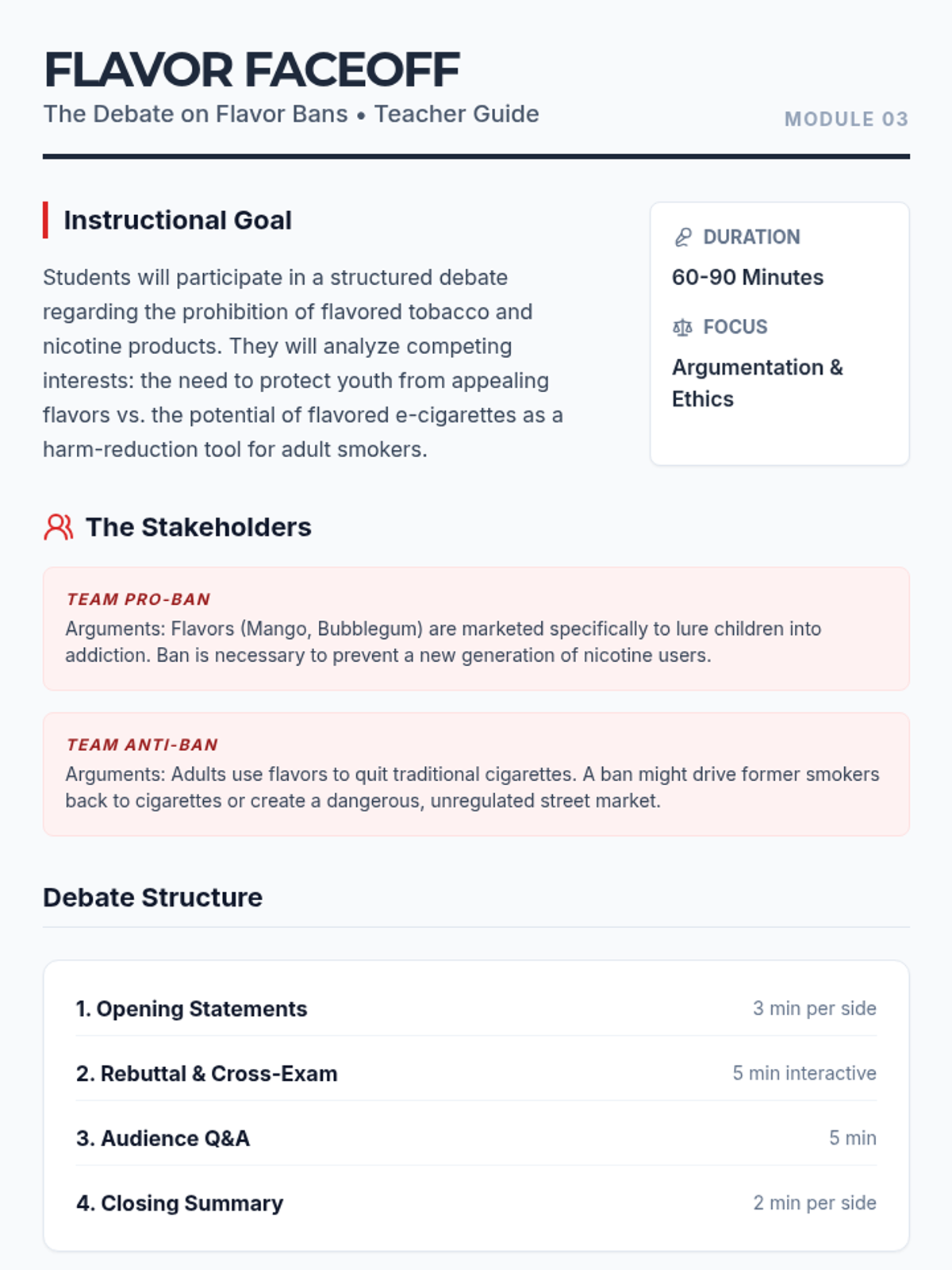The height and width of the screenshot is (1270, 952).
Task: Click the Debate Structure heading
Action: coord(152,897)
